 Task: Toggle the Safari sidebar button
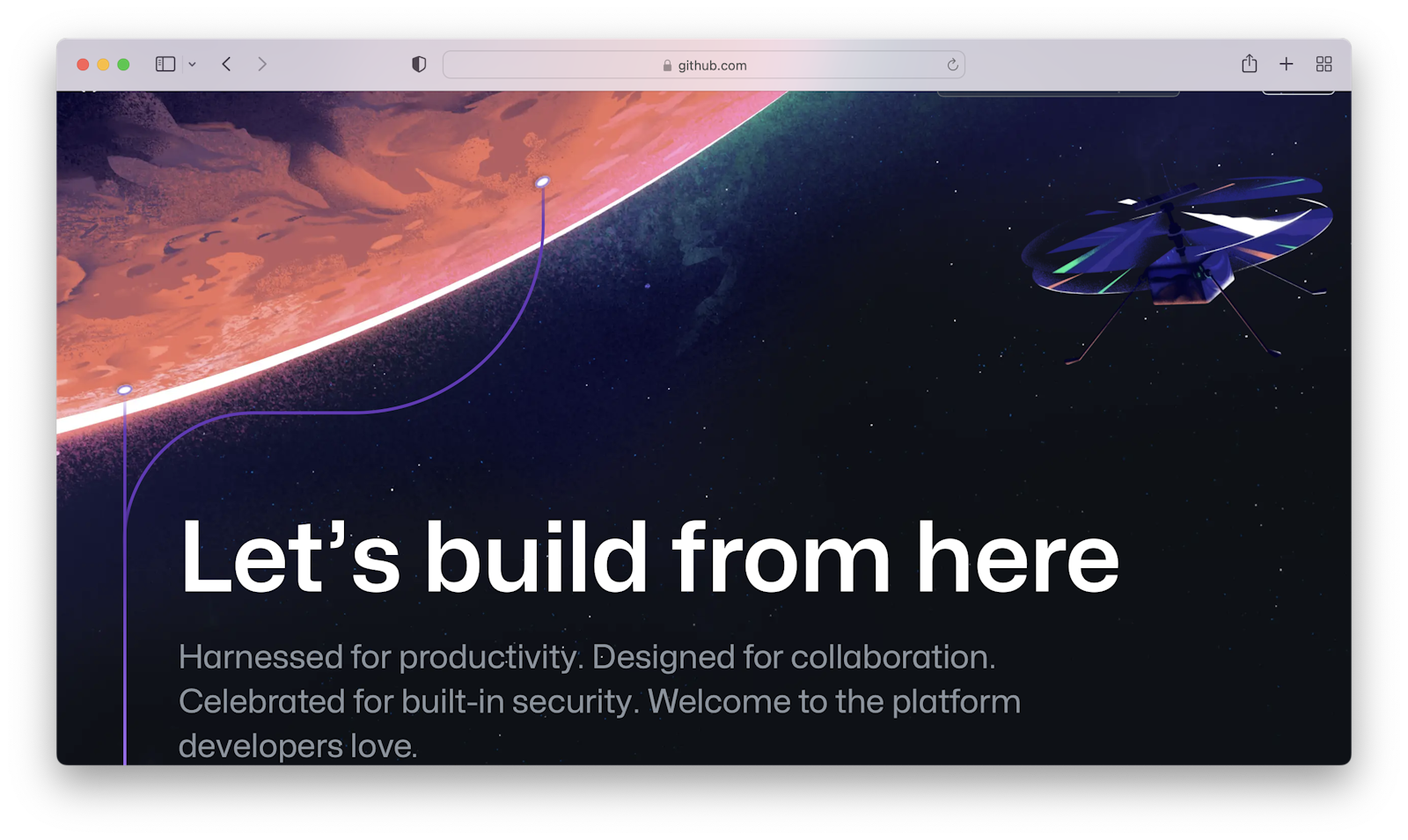pyautogui.click(x=165, y=64)
